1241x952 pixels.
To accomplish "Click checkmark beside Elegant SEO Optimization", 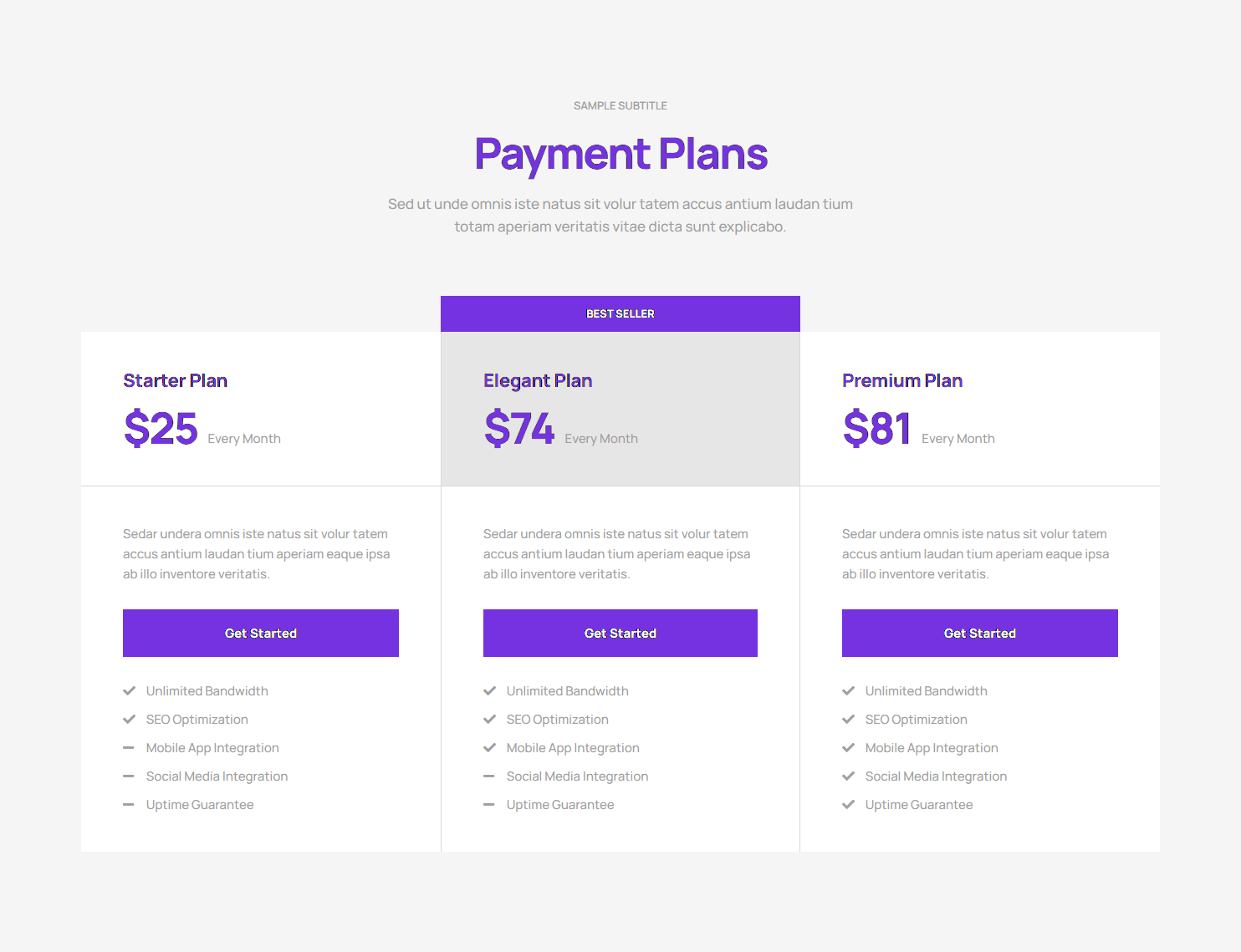I will click(x=490, y=720).
